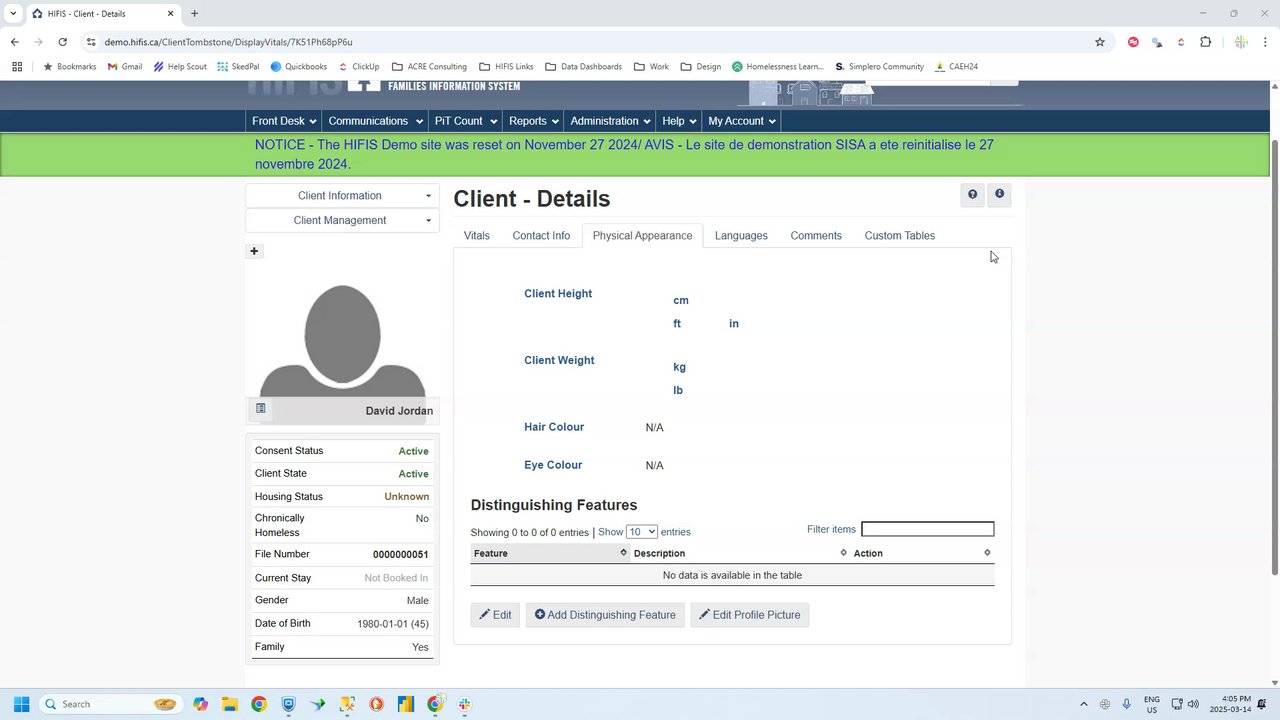The height and width of the screenshot is (720, 1280).
Task: Click the Filter items input field
Action: 928,529
